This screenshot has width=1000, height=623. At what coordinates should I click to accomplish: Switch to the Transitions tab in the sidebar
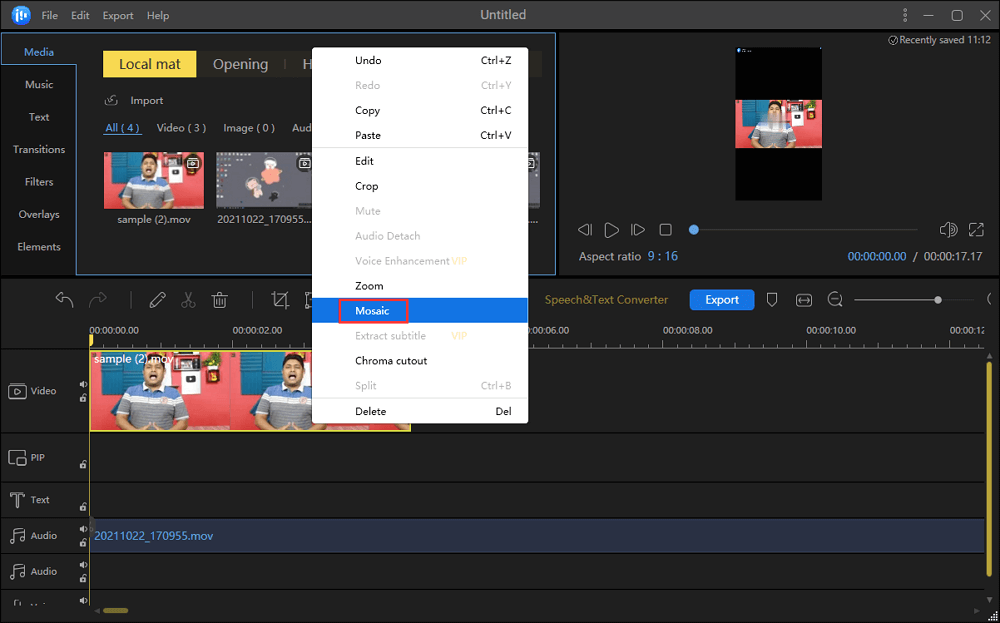[39, 150]
